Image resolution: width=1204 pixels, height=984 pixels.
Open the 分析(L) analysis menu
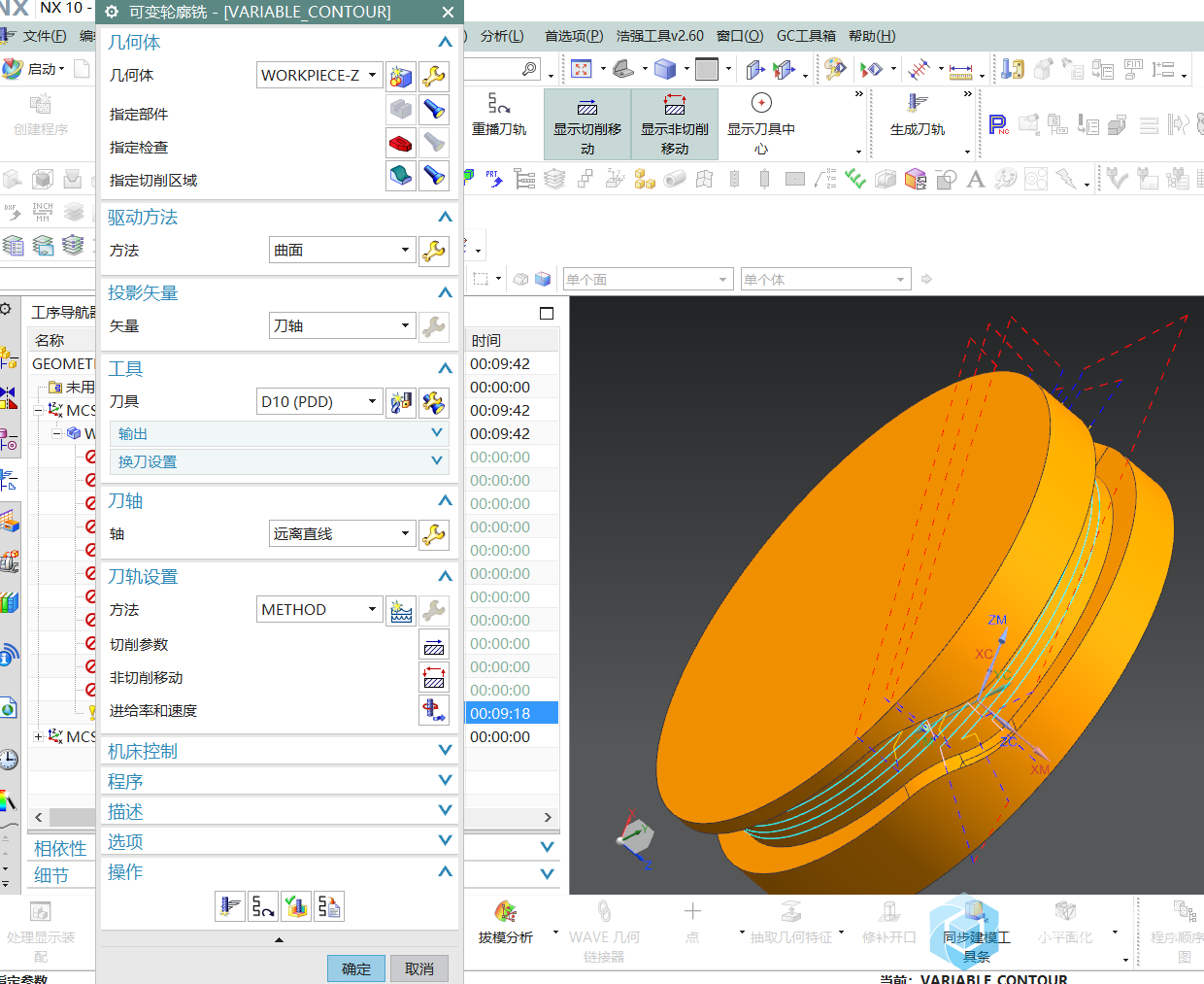pos(502,36)
